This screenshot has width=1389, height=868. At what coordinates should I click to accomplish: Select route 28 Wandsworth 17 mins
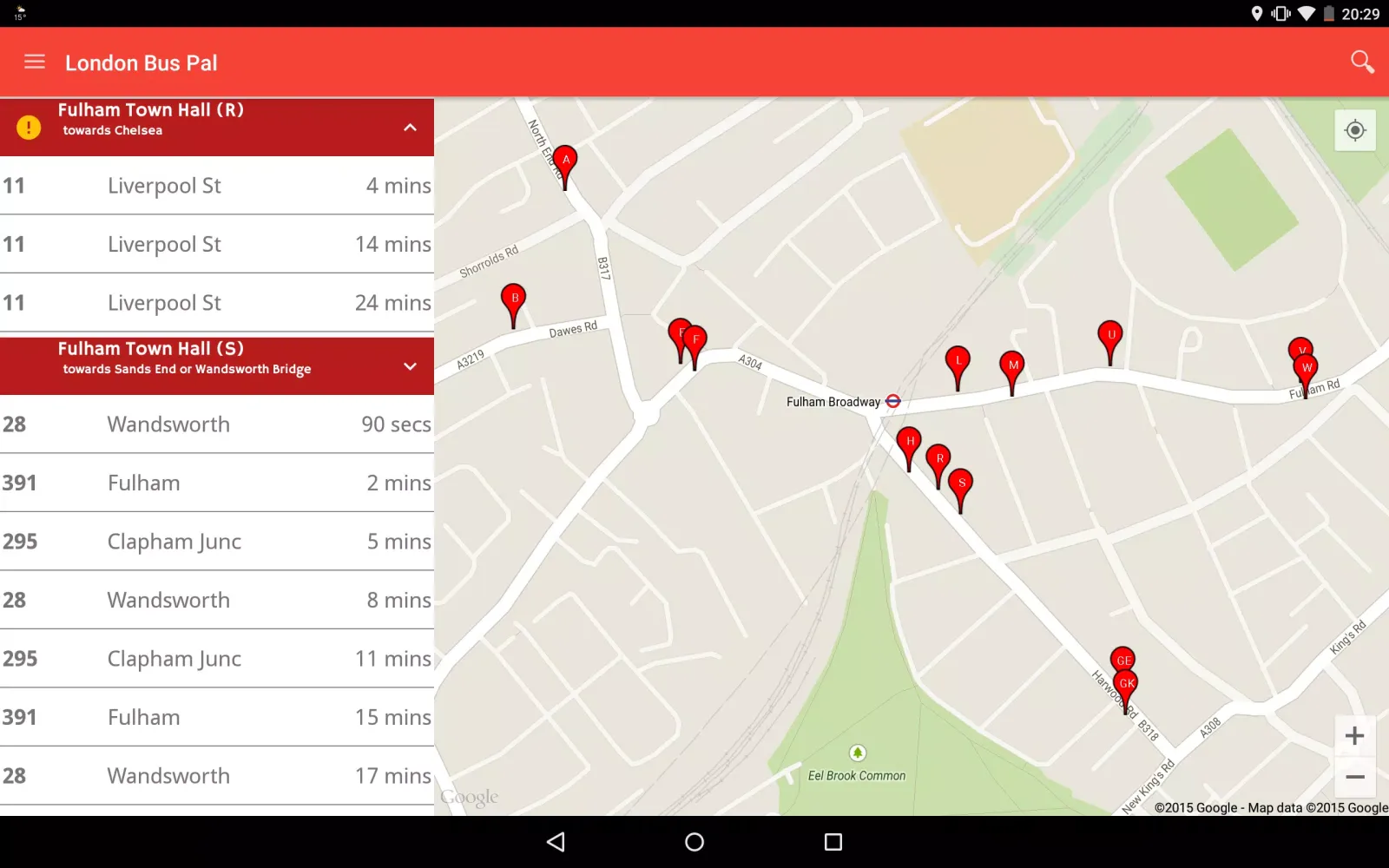coord(217,776)
